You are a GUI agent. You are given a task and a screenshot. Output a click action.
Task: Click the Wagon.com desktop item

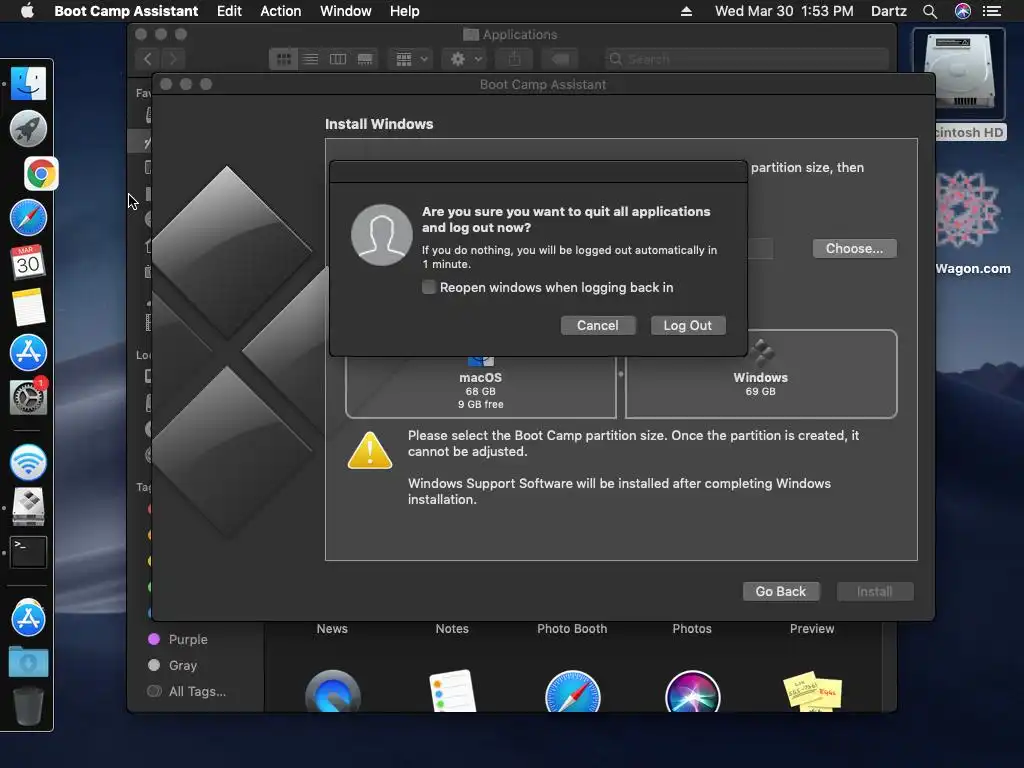coord(968,222)
